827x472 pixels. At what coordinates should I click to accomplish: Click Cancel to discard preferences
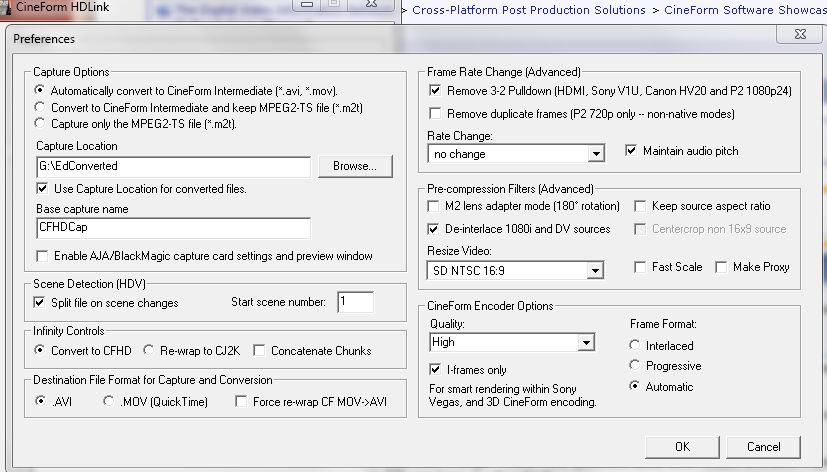point(763,447)
